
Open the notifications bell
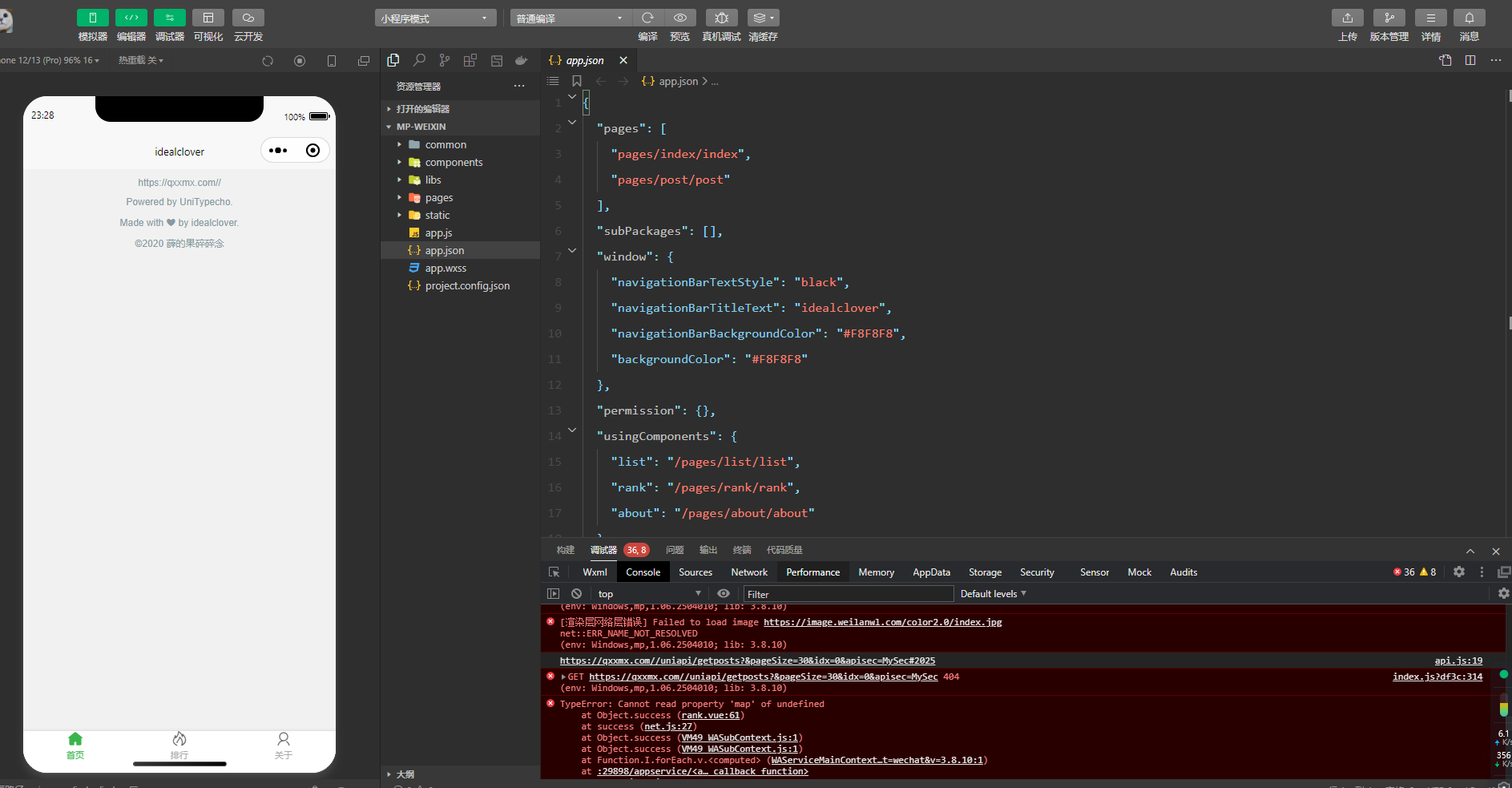(x=1470, y=18)
